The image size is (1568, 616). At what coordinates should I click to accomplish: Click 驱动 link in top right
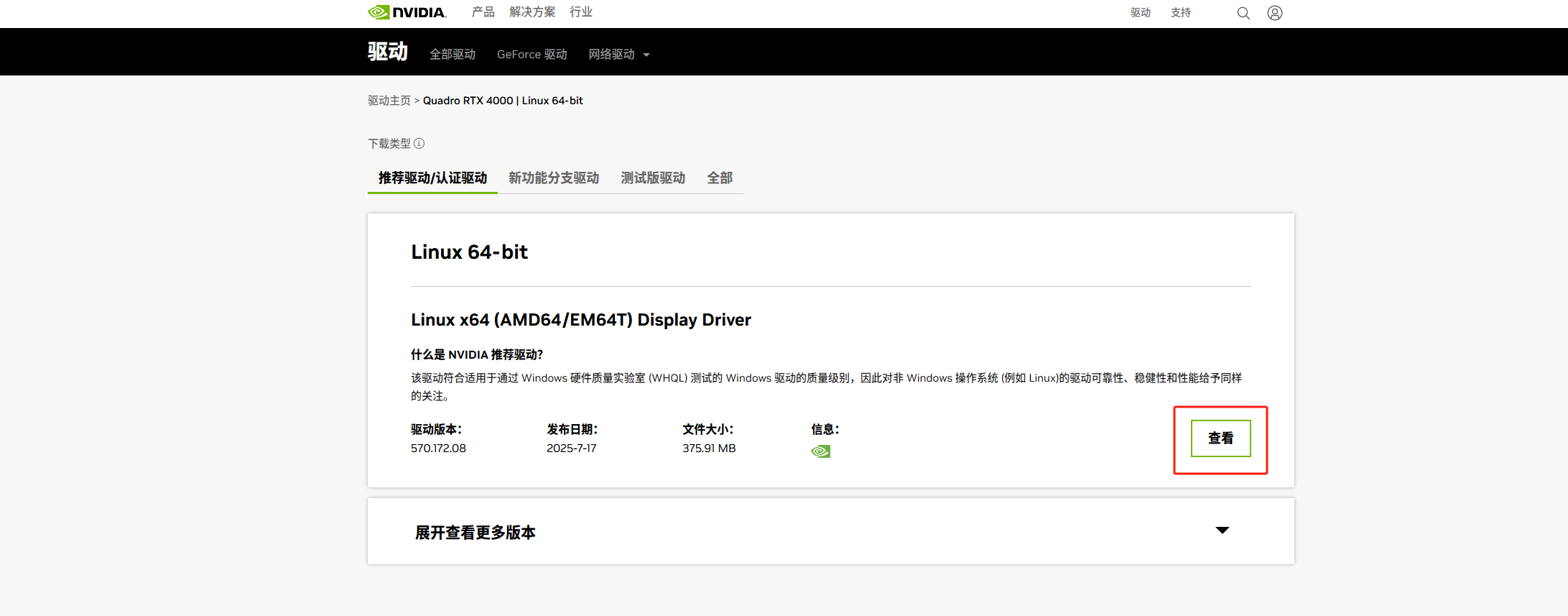(x=1141, y=13)
